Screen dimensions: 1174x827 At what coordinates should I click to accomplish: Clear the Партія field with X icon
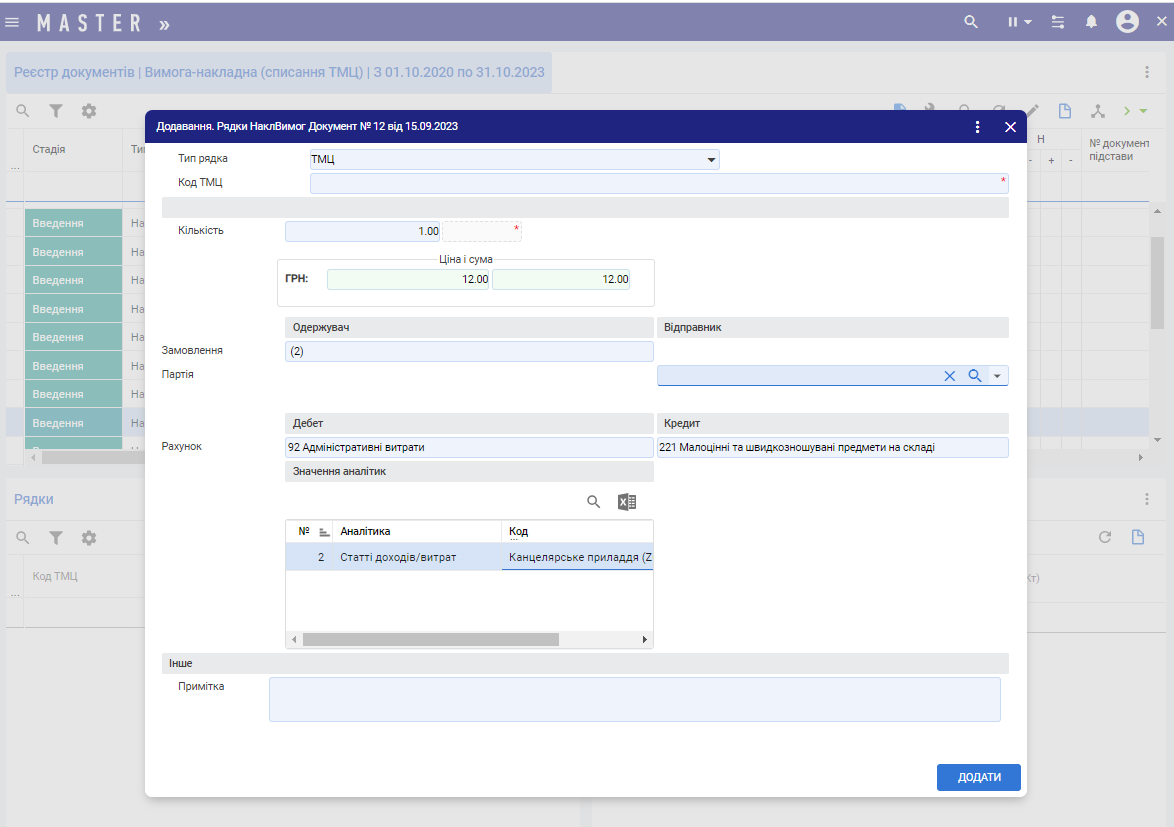click(950, 376)
